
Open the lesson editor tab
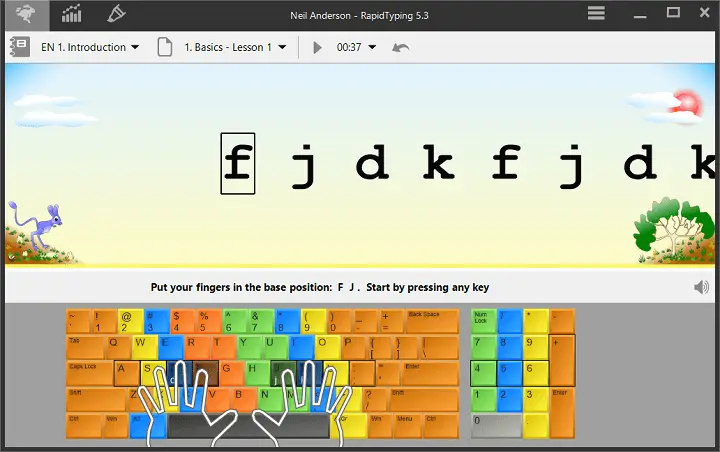point(116,14)
